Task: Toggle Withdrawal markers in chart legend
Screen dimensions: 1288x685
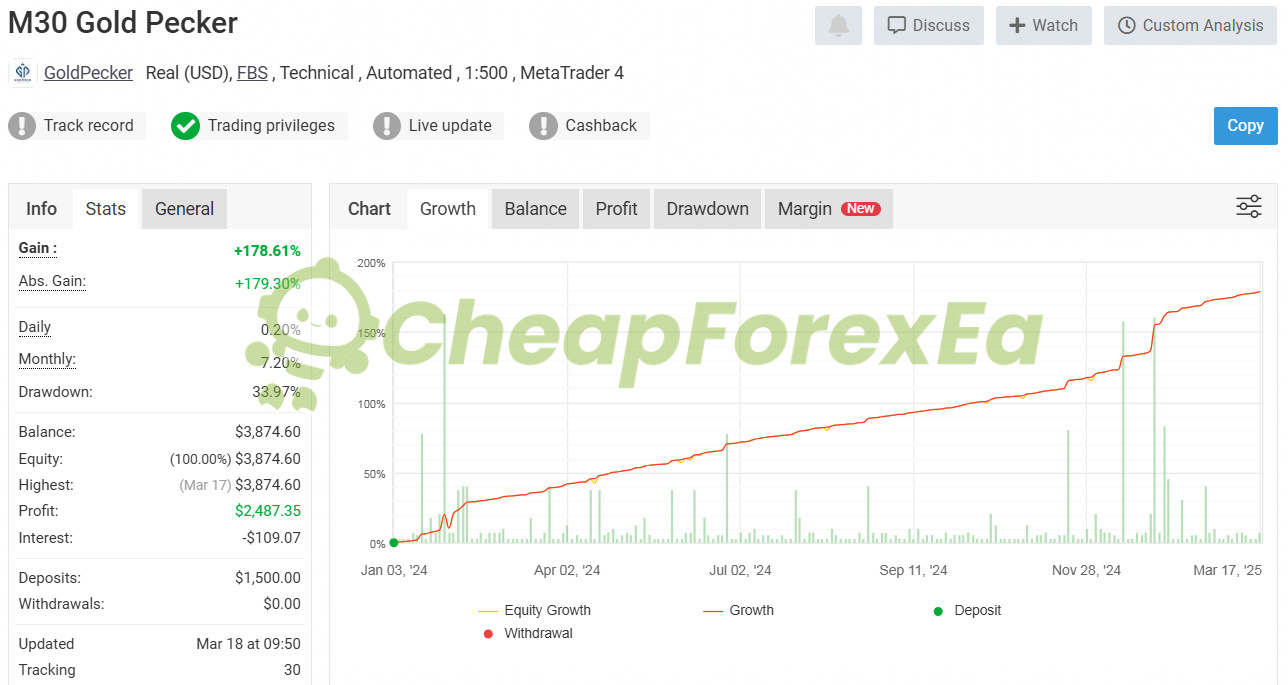Action: tap(527, 633)
